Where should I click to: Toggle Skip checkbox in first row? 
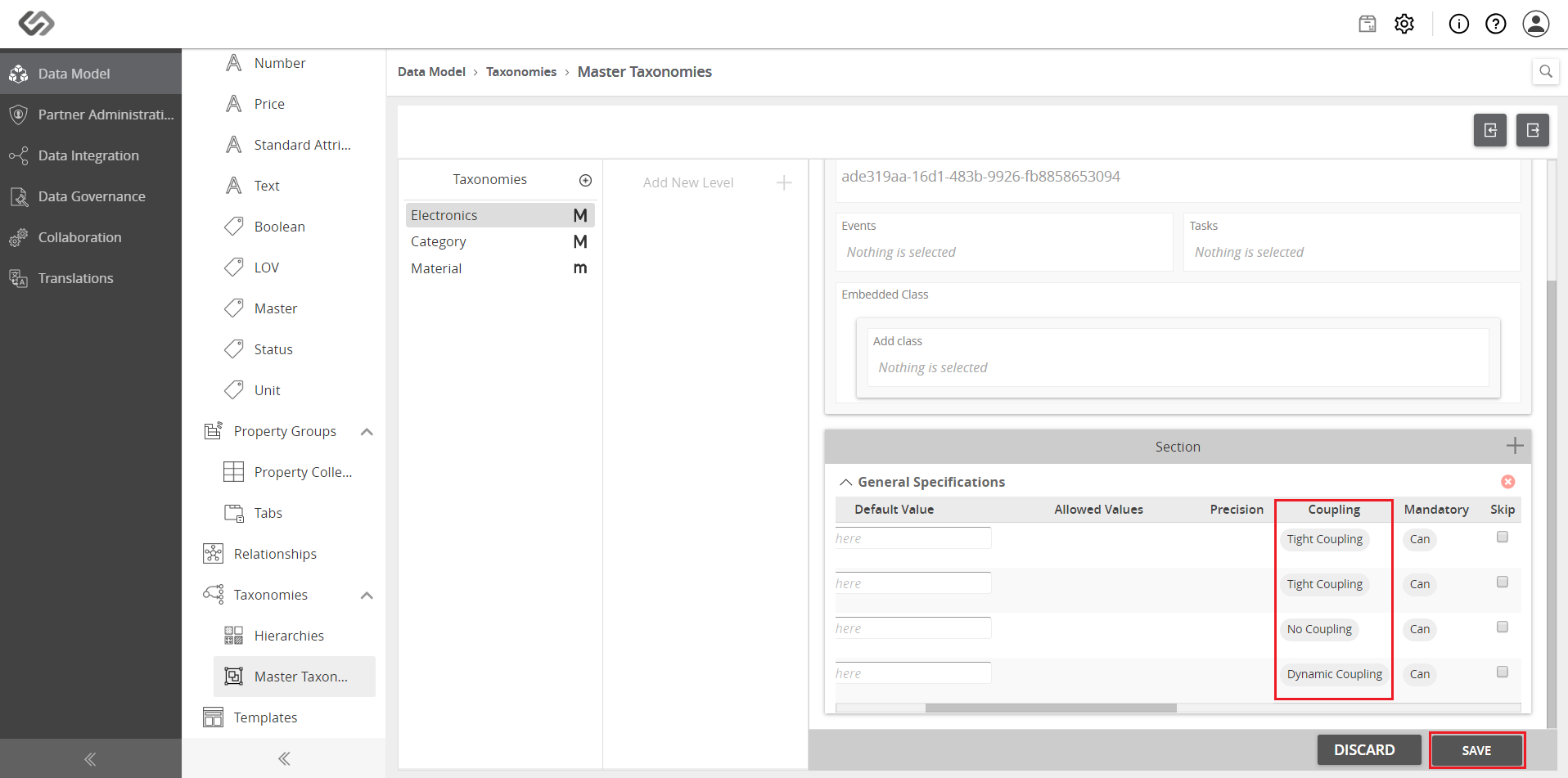click(x=1503, y=537)
